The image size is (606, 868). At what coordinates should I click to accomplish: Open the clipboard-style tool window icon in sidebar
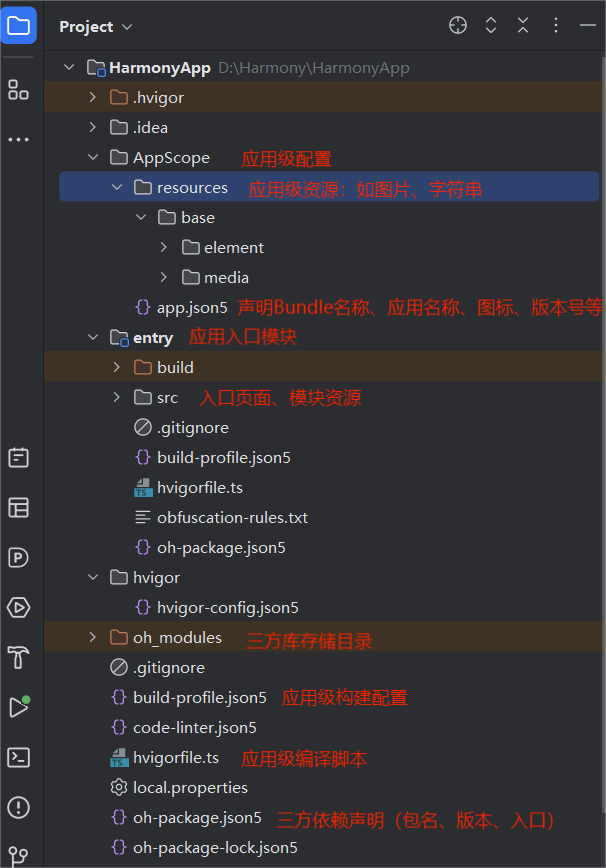18,458
